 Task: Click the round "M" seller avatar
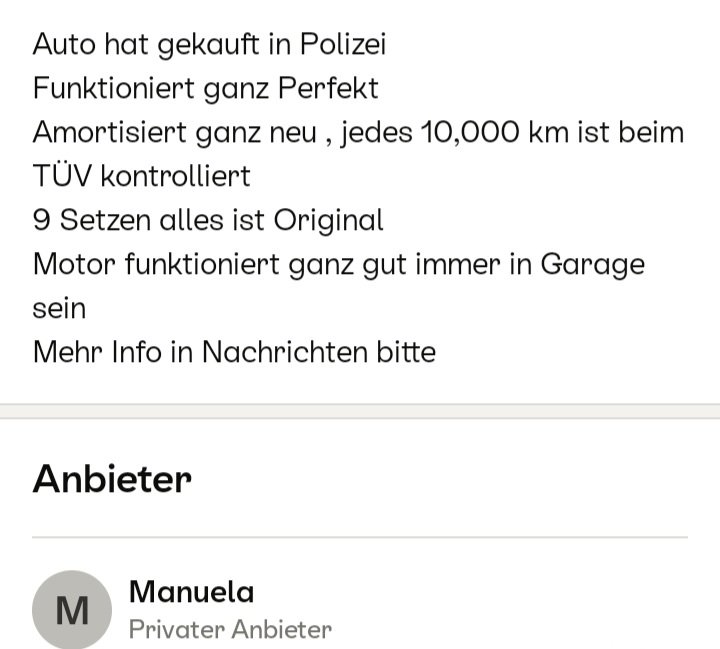click(72, 609)
